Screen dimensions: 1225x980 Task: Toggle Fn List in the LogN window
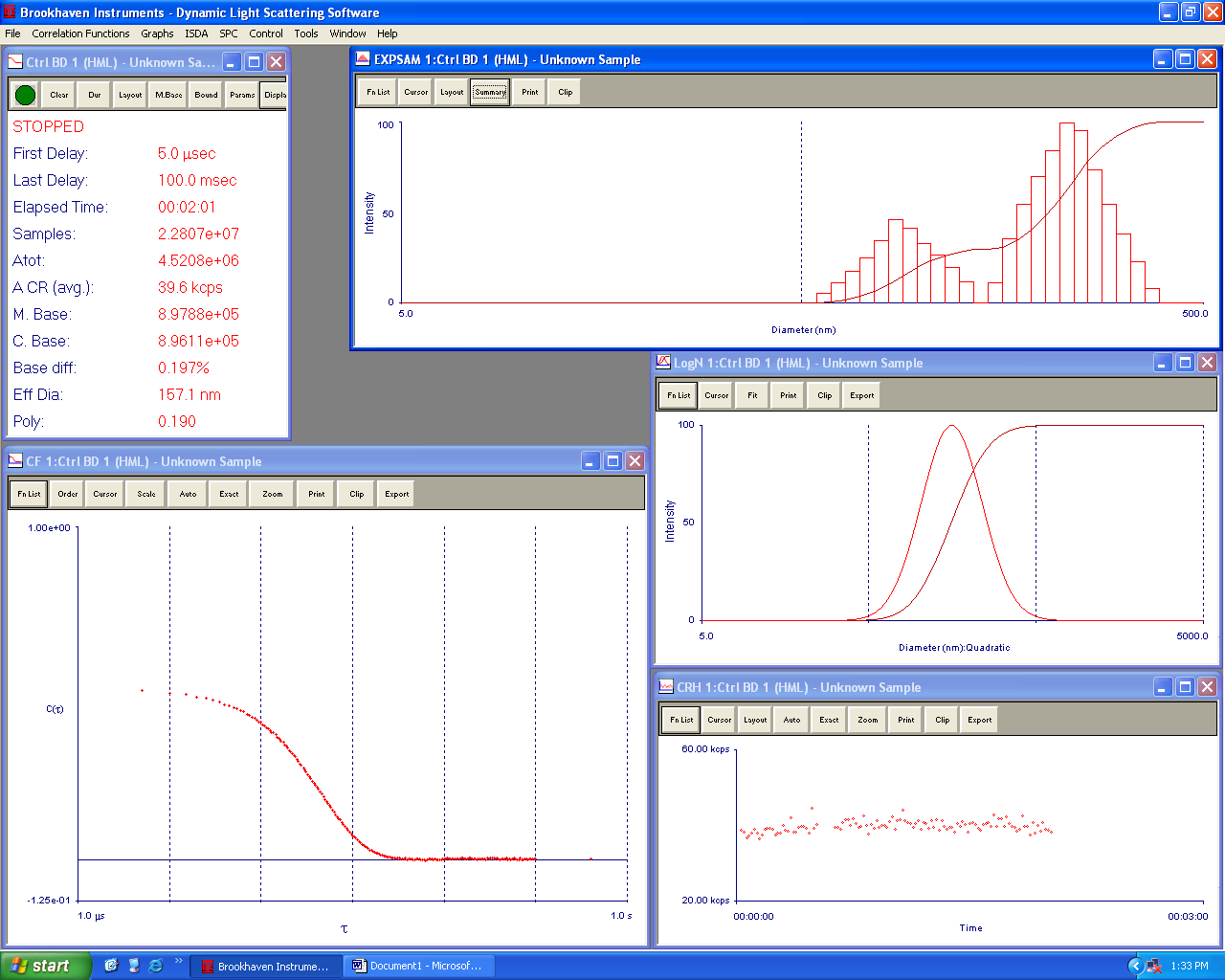pos(679,395)
